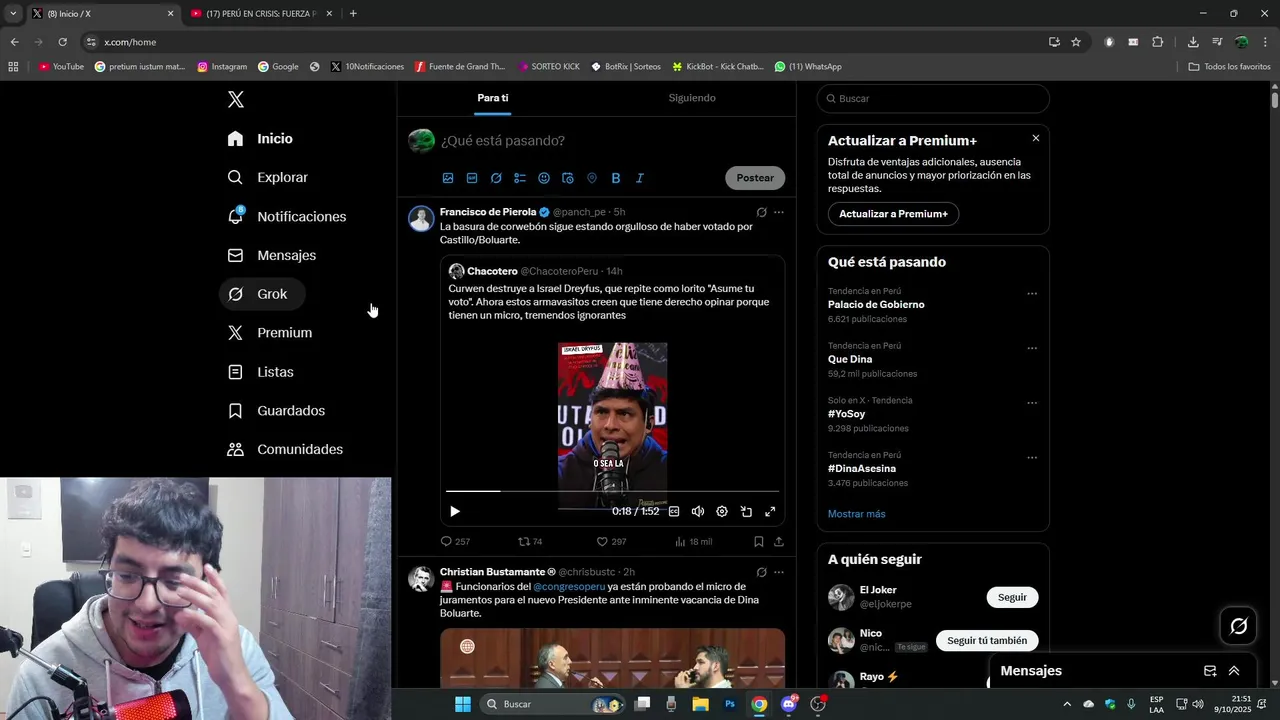Open Guardados bookmarks page
The width and height of the screenshot is (1280, 720).
[276, 411]
